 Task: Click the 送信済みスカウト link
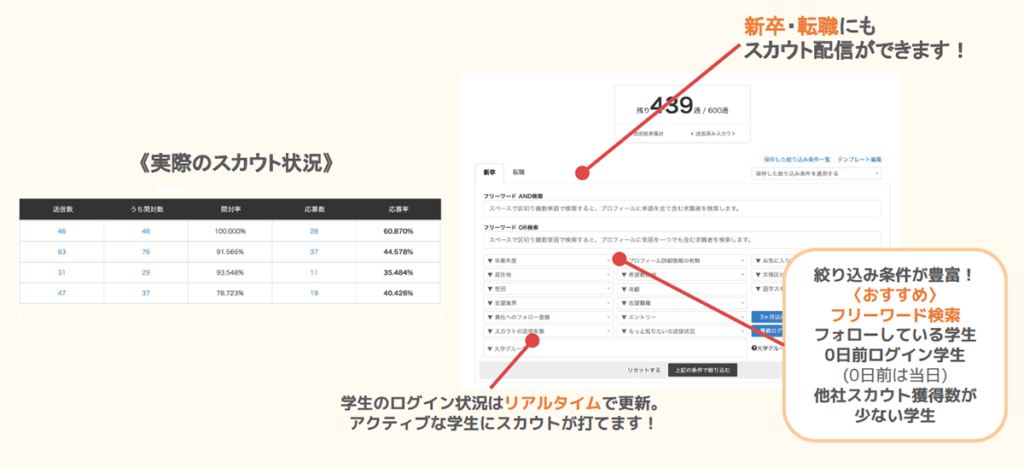(x=714, y=133)
